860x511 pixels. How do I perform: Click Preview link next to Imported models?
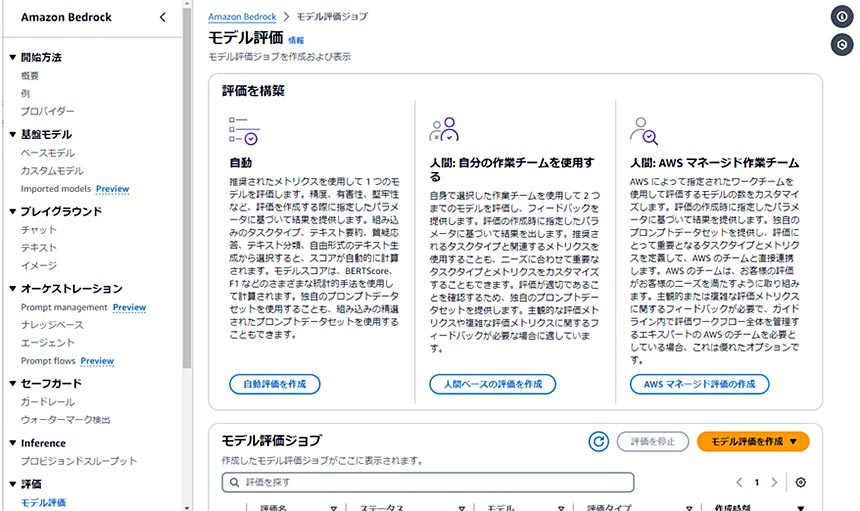[112, 189]
